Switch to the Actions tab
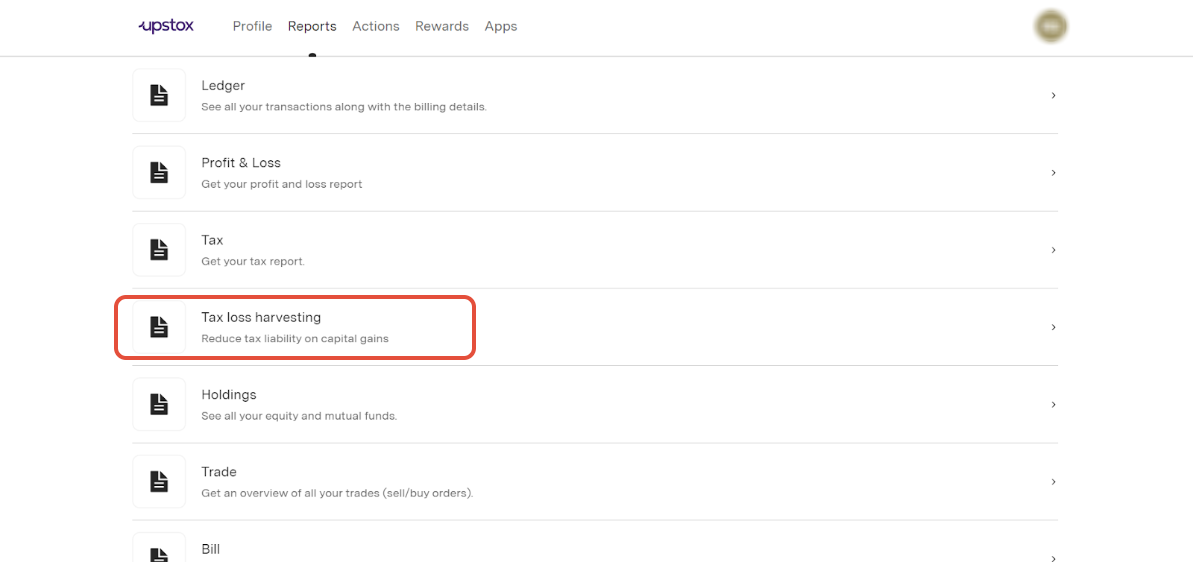The image size is (1193, 562). click(x=375, y=26)
